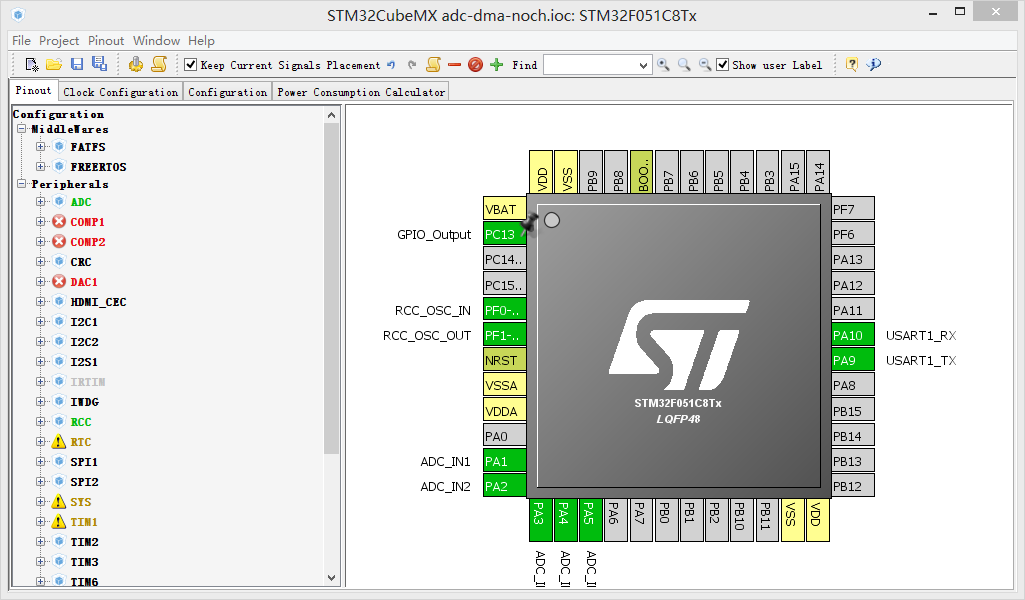1025x600 pixels.
Task: Toggle Show user Label checkbox
Action: tap(722, 65)
